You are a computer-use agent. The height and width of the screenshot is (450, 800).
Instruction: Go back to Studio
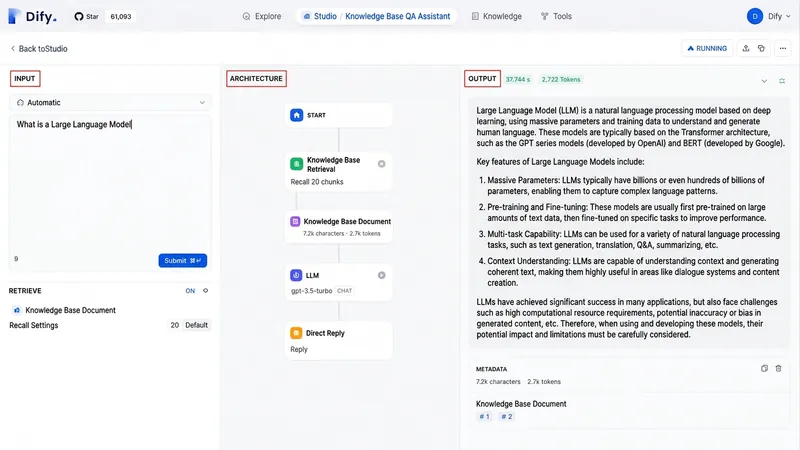39,48
